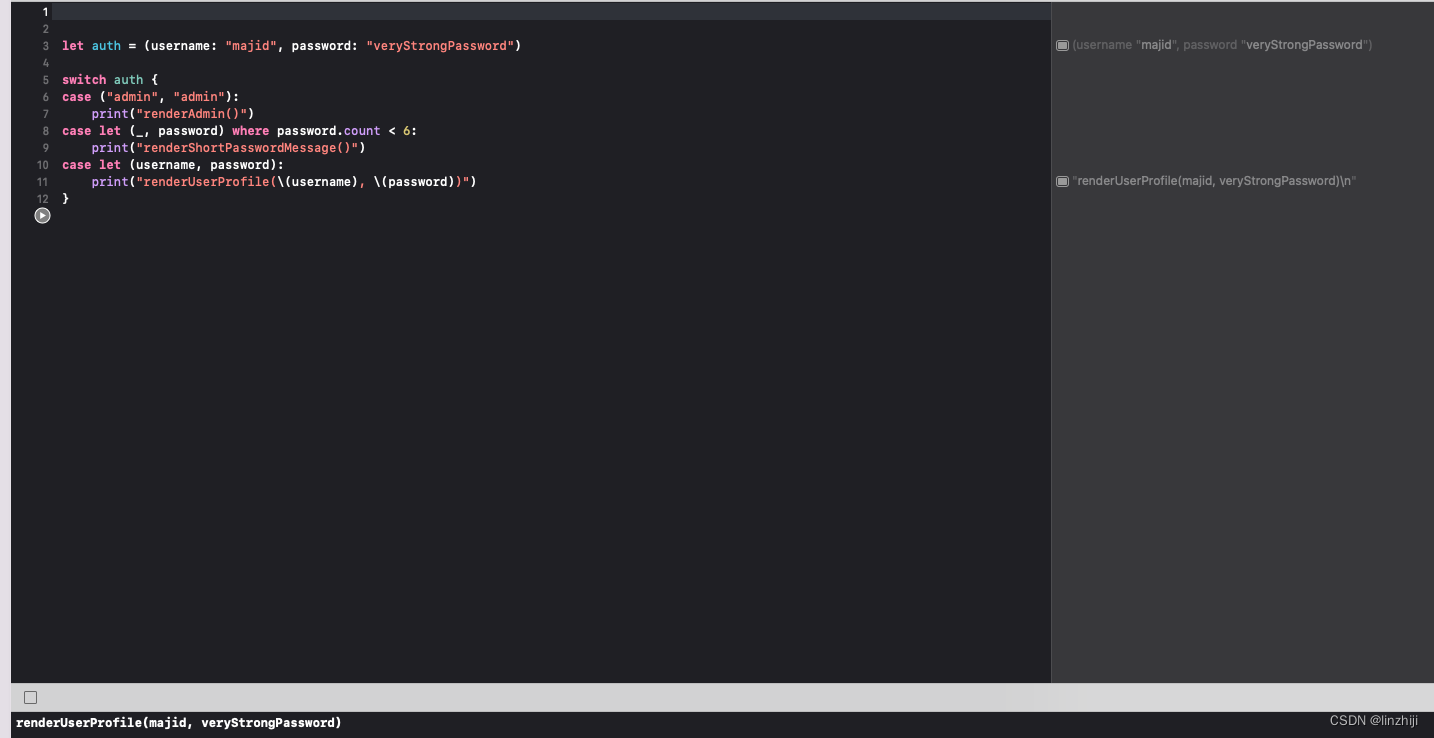Screen dimensions: 1434x738
Task: Click line number 7 gutter to set breakpoint
Action: [45, 113]
